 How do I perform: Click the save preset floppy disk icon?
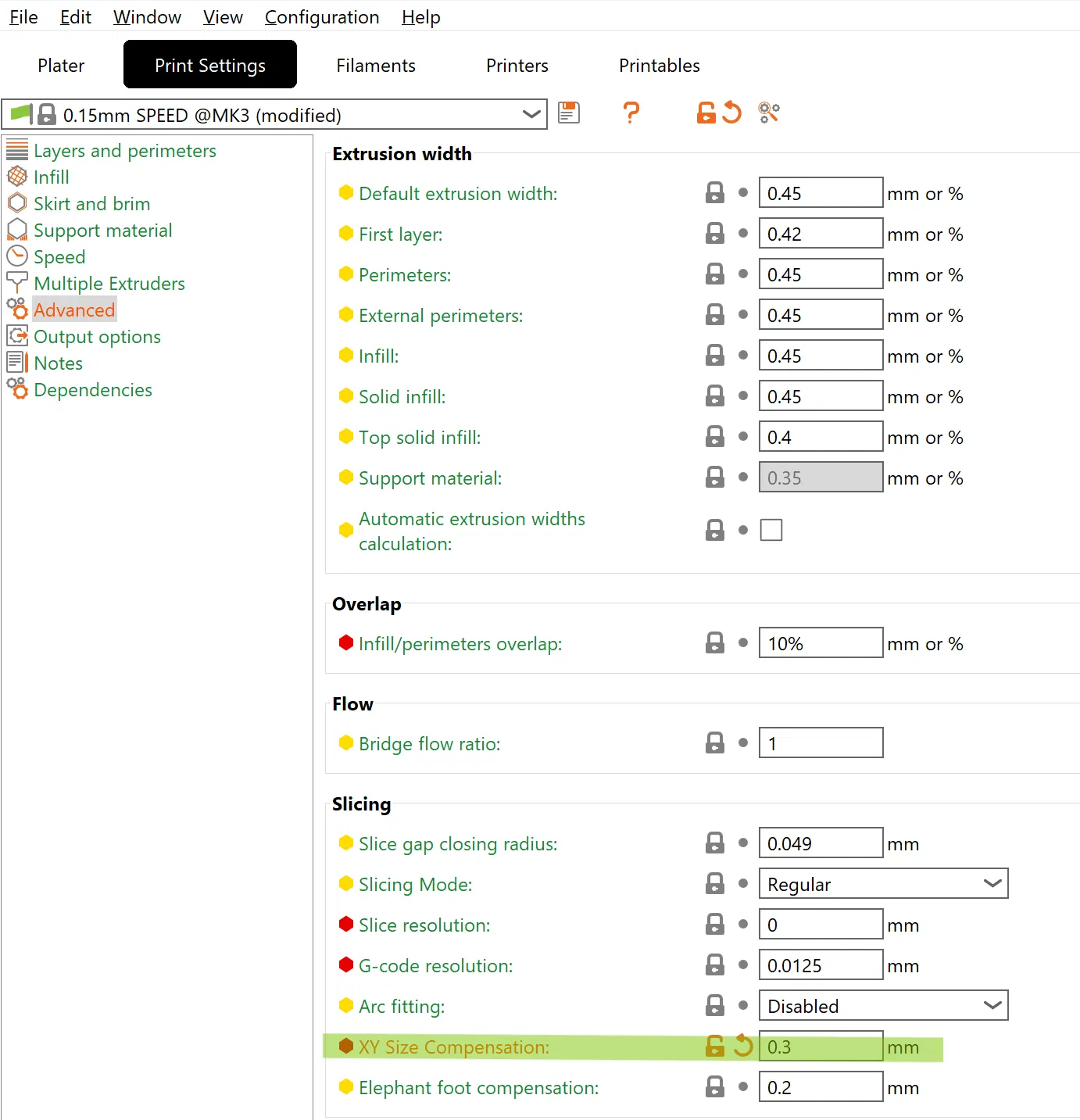569,113
